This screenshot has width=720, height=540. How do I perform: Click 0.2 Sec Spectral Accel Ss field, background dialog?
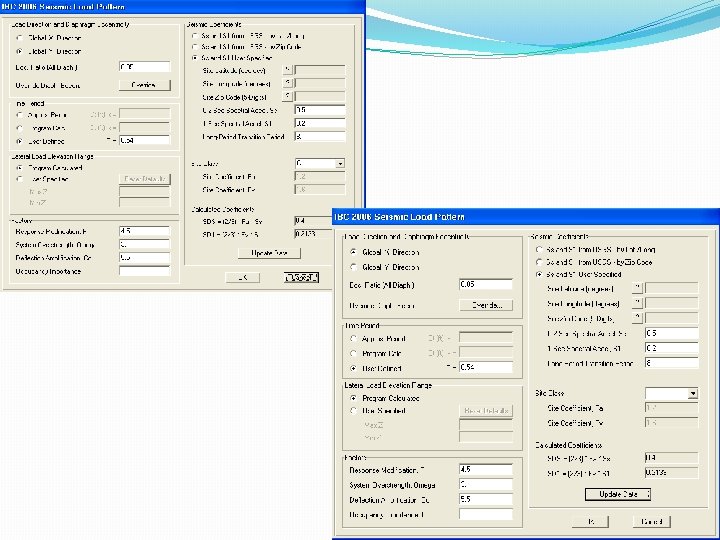coord(320,110)
